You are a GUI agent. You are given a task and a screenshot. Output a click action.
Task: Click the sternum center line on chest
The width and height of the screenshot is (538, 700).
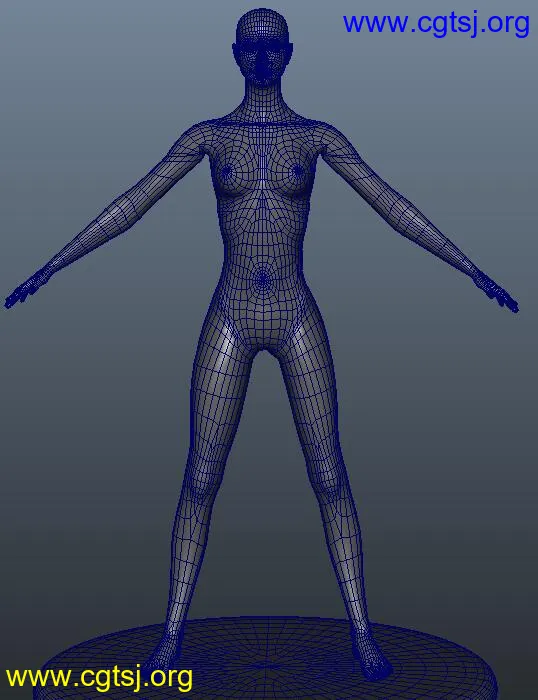[263, 172]
